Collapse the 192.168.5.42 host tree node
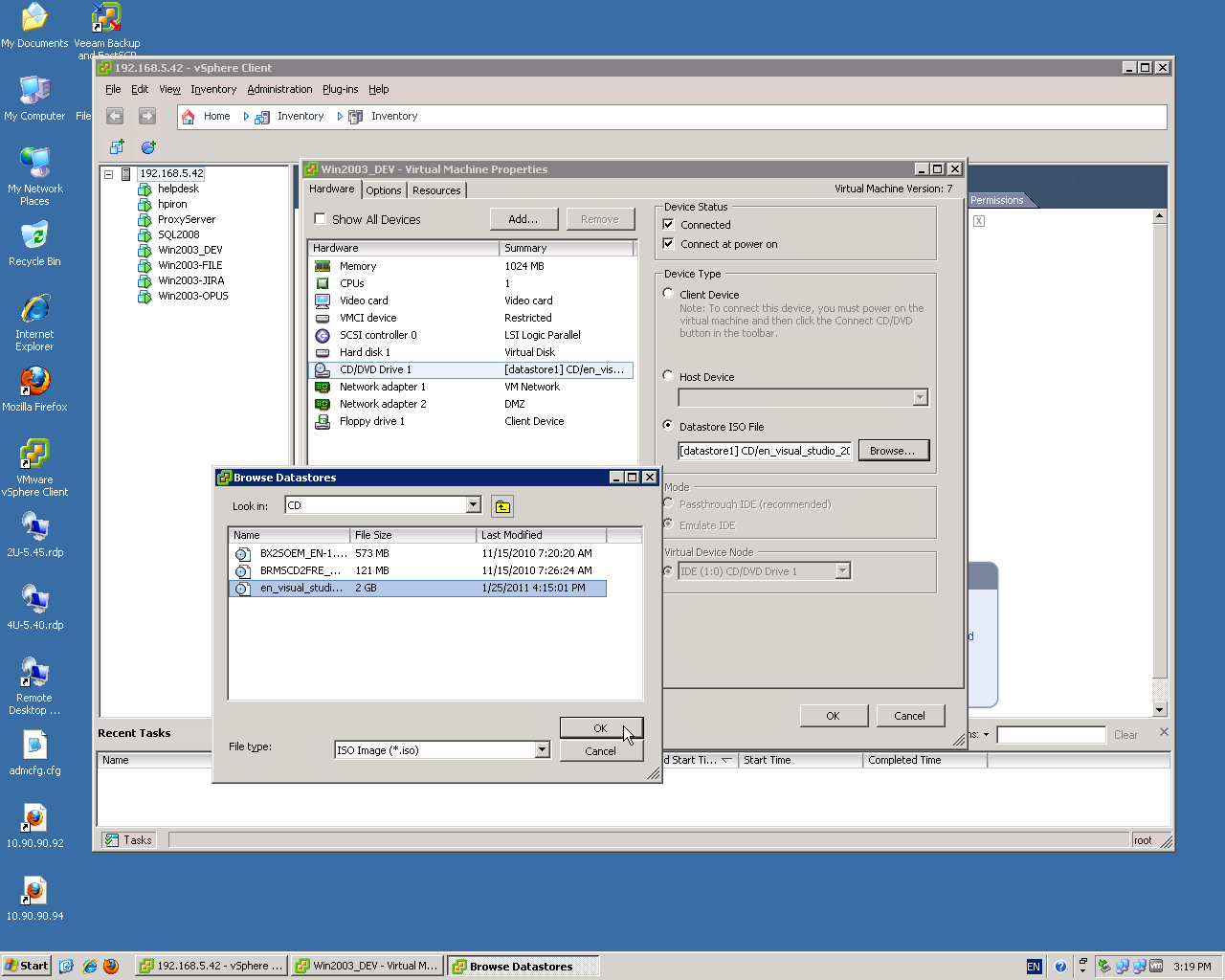Viewport: 1225px width, 980px height. tap(109, 174)
